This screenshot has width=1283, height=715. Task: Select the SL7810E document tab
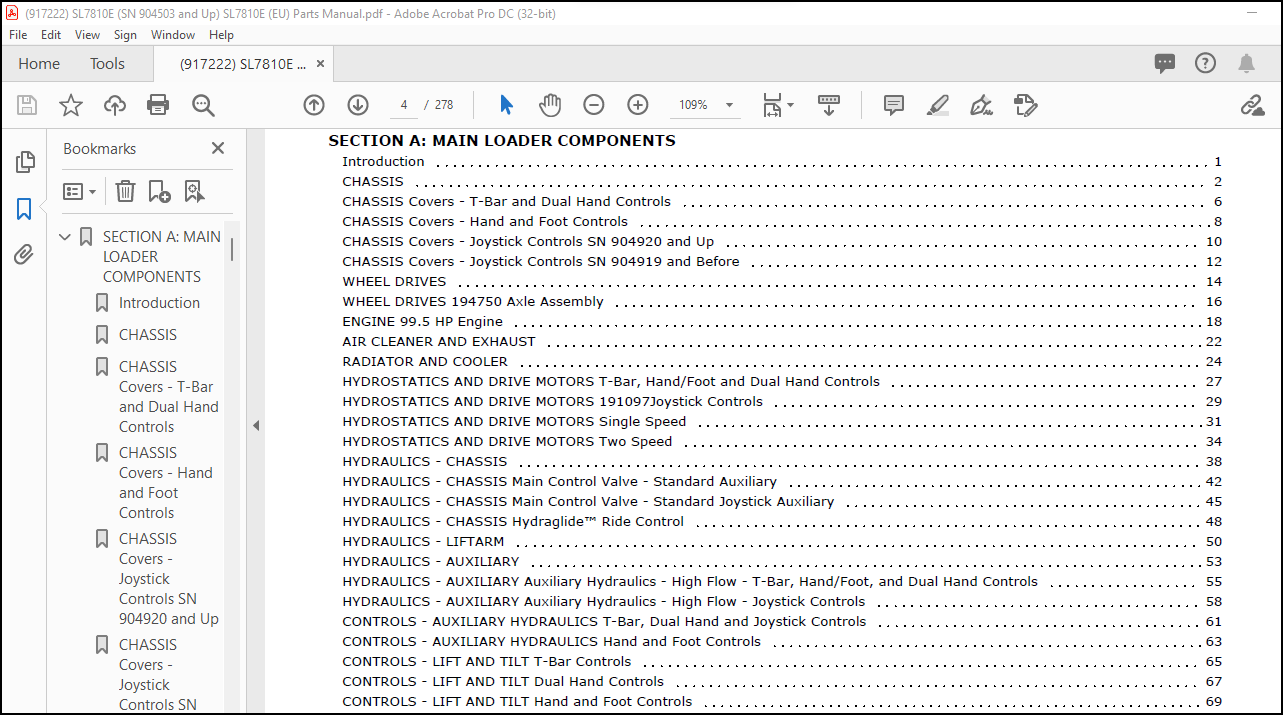tap(243, 63)
